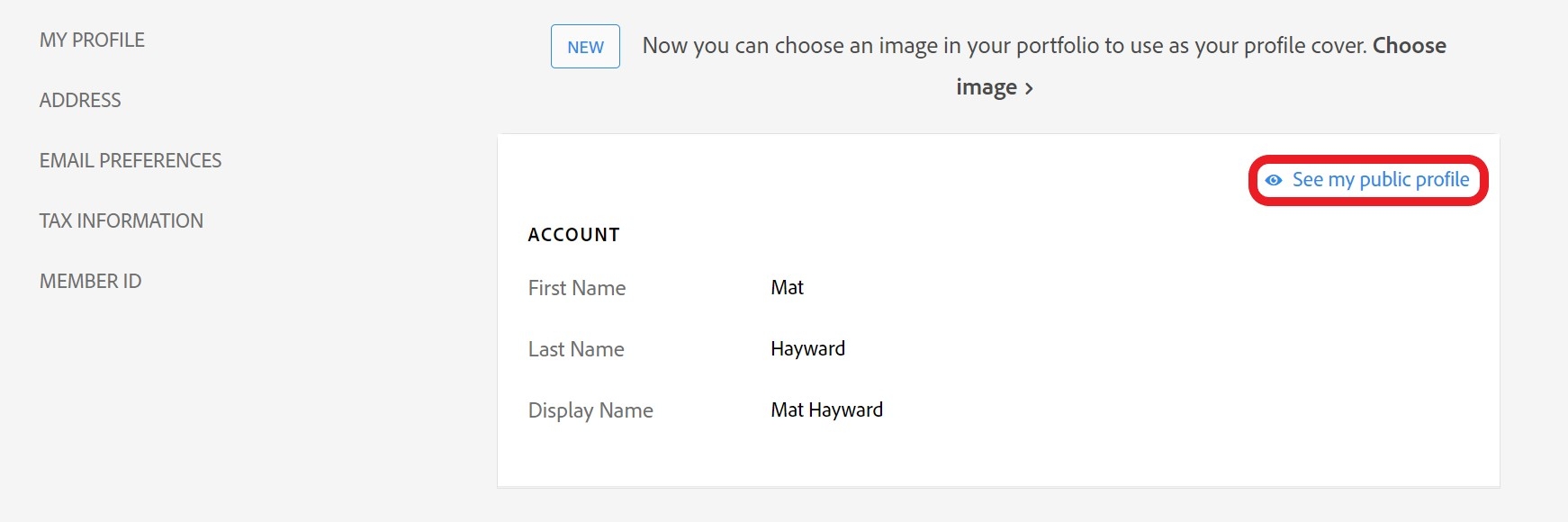
Task: Click the Display Name value Mat Hayward
Action: click(x=826, y=409)
